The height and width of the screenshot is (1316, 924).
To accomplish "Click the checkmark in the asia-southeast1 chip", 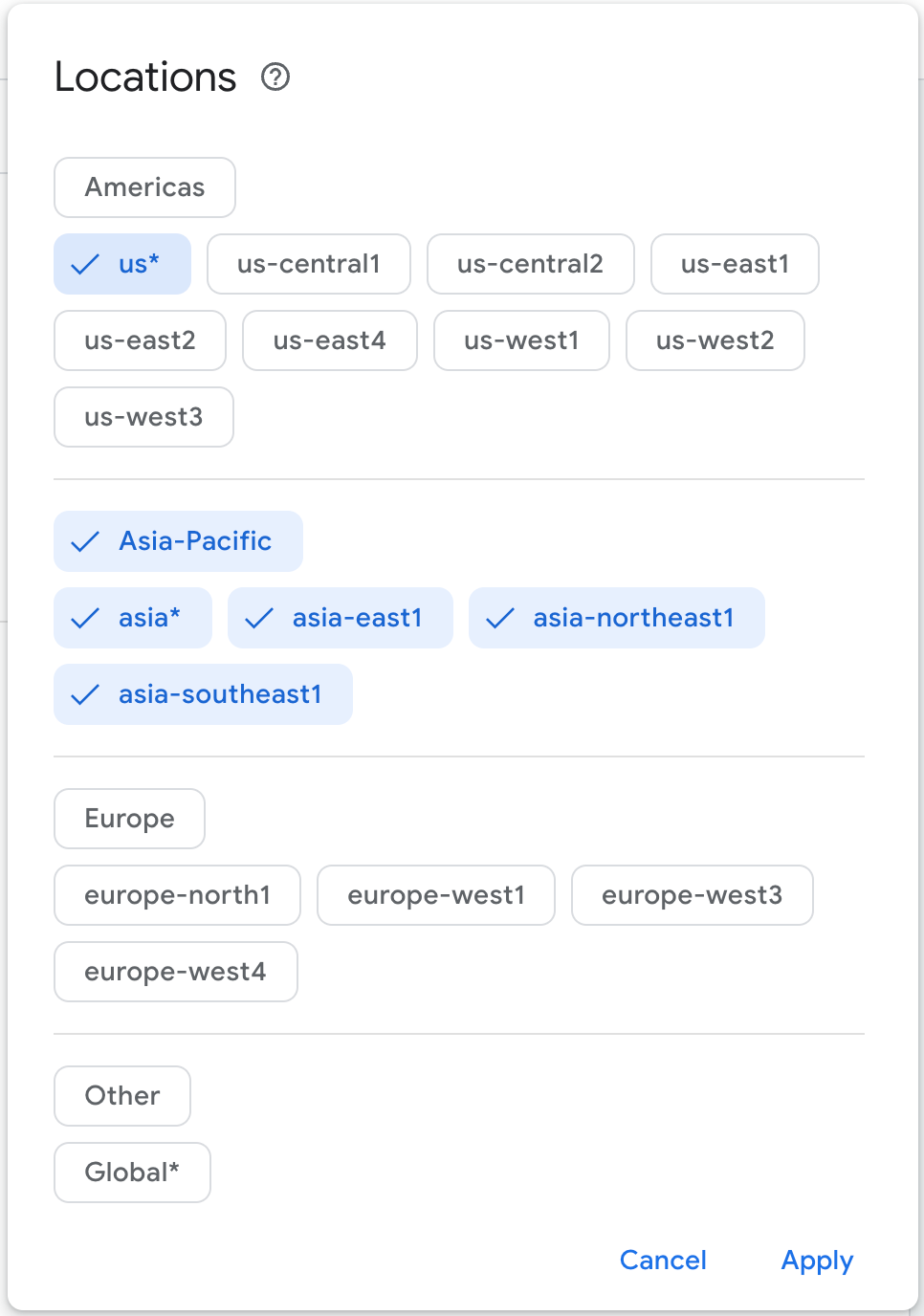I will [x=86, y=694].
